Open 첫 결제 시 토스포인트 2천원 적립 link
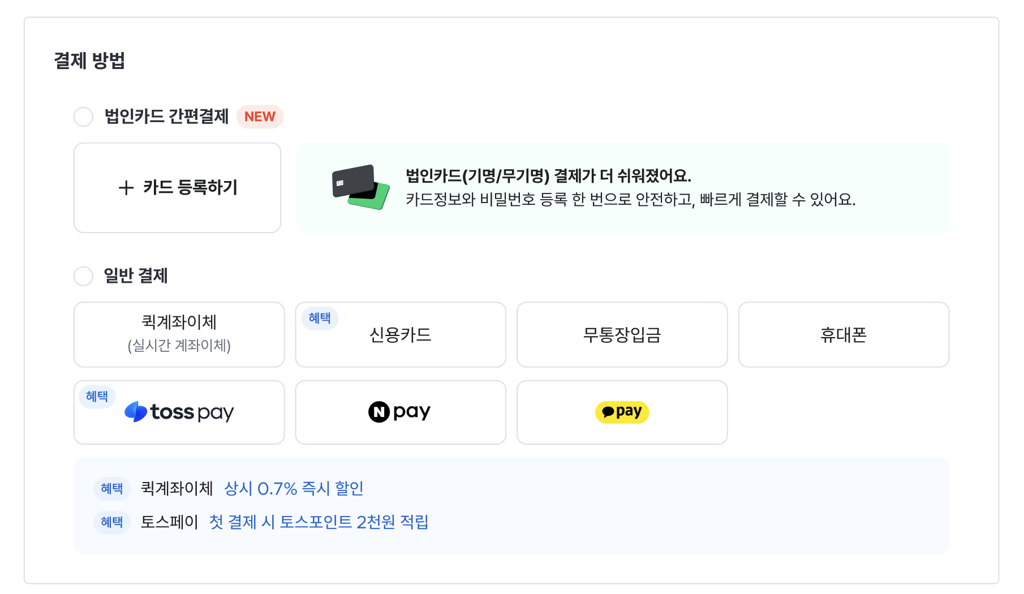 tap(319, 522)
